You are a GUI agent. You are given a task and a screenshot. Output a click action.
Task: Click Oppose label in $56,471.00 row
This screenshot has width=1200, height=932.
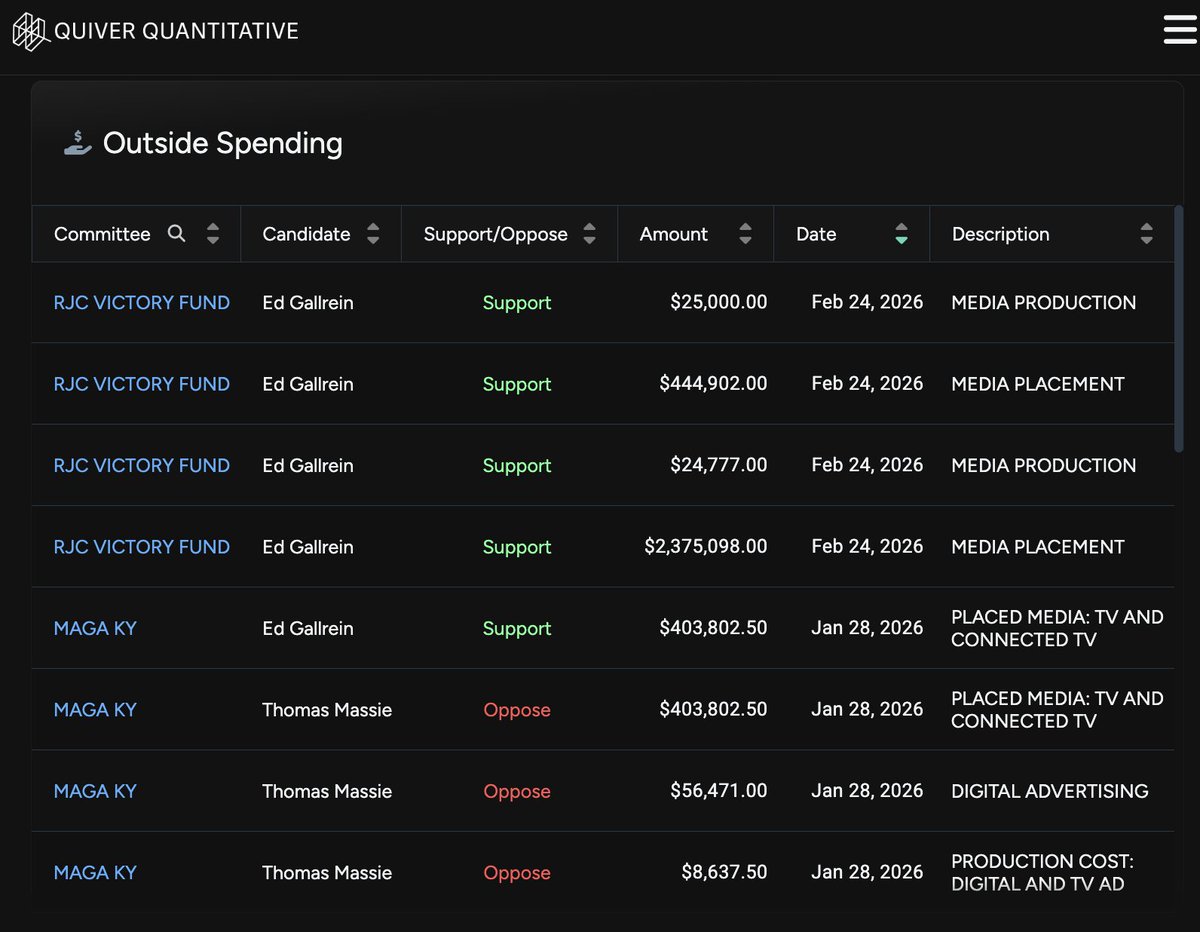click(517, 791)
